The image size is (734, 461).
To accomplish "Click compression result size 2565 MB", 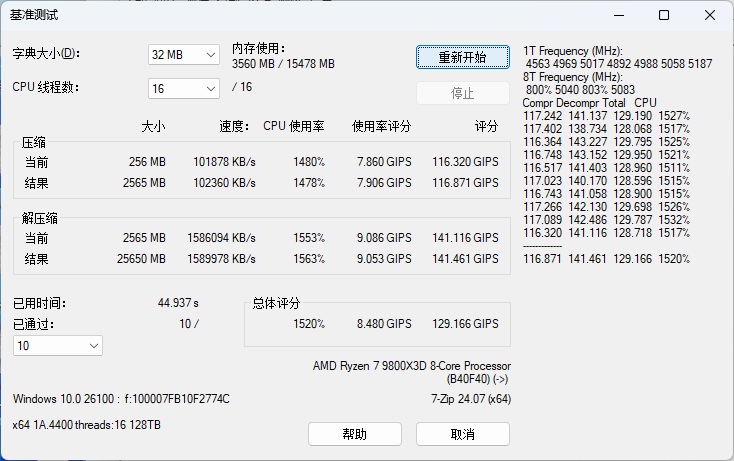I will point(144,183).
